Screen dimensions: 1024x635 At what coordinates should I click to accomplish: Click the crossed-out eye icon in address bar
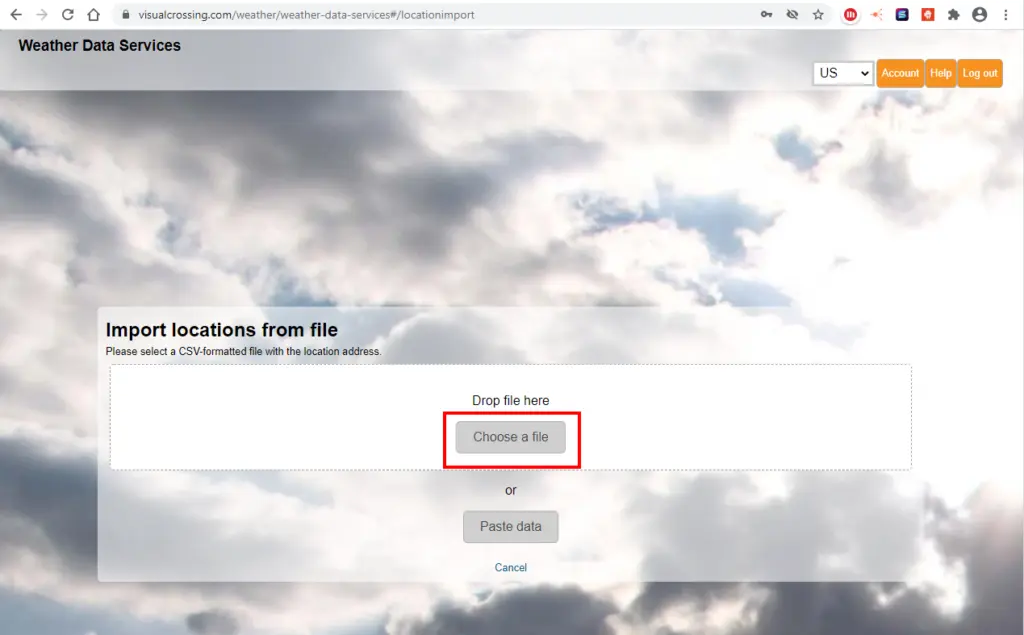(793, 15)
